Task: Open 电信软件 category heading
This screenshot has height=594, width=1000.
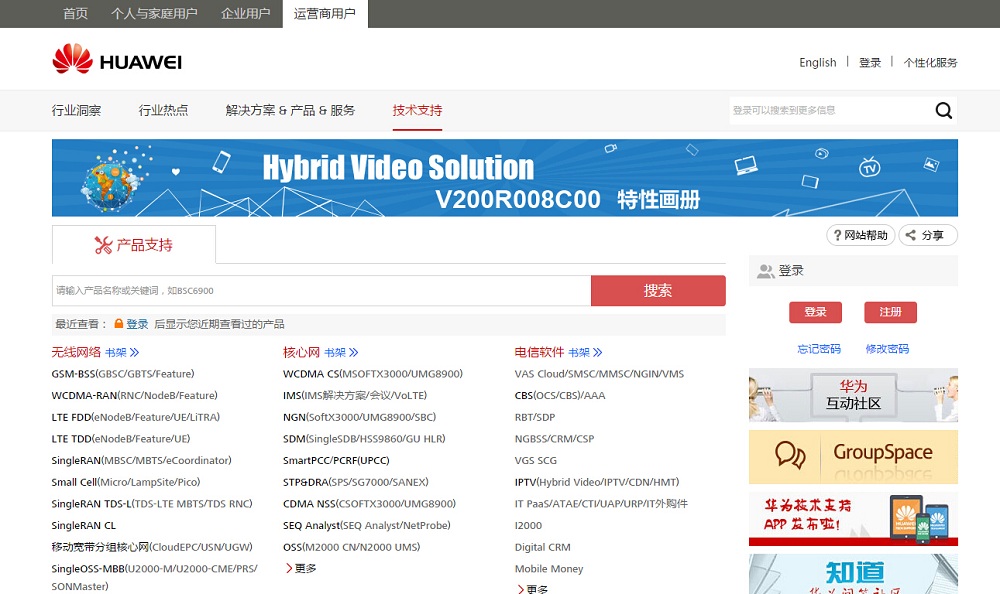Action: pyautogui.click(x=540, y=352)
